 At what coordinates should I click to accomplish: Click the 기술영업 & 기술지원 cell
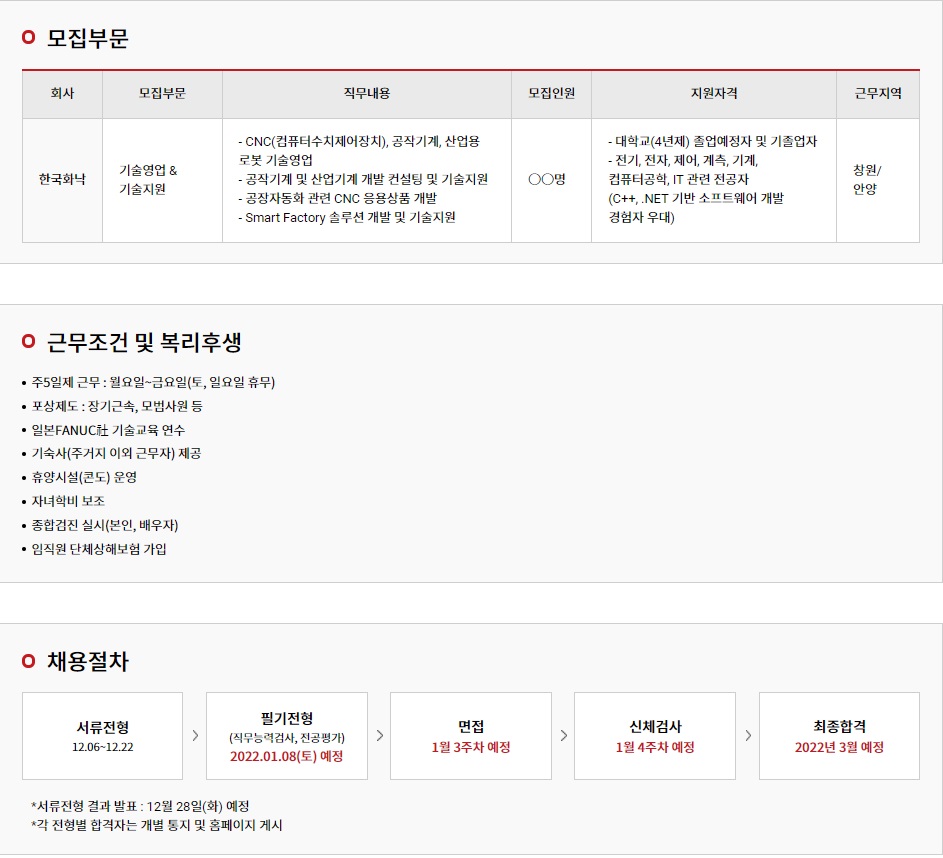coord(148,180)
